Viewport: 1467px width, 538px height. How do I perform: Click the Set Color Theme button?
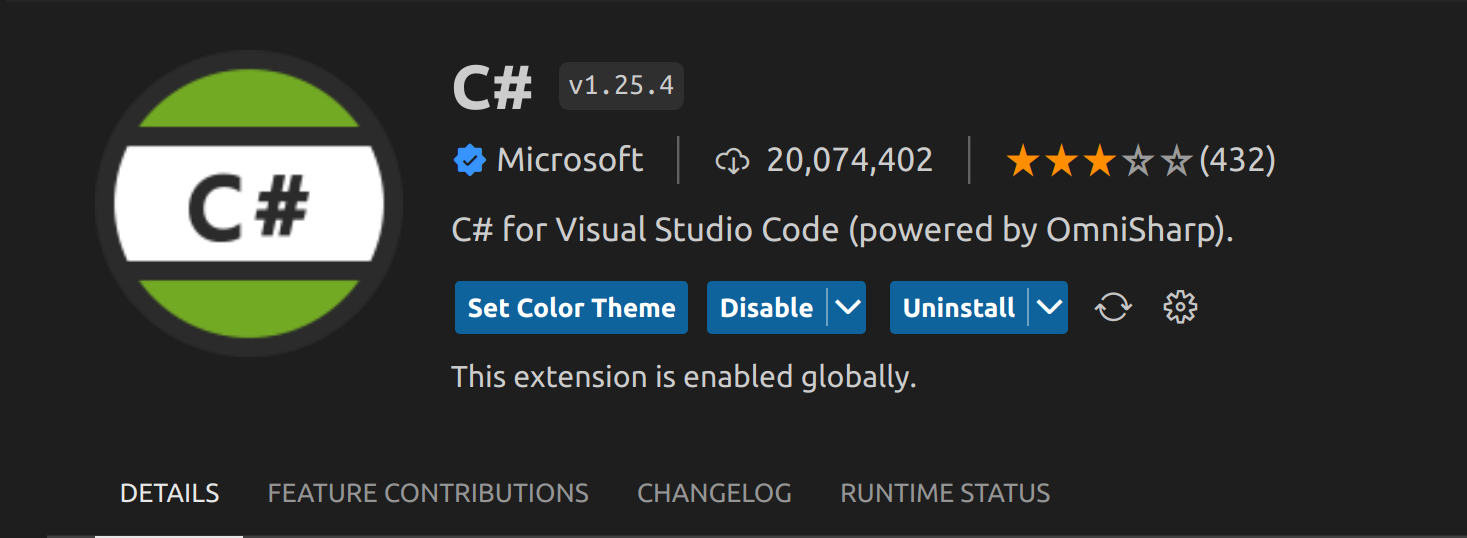(571, 307)
